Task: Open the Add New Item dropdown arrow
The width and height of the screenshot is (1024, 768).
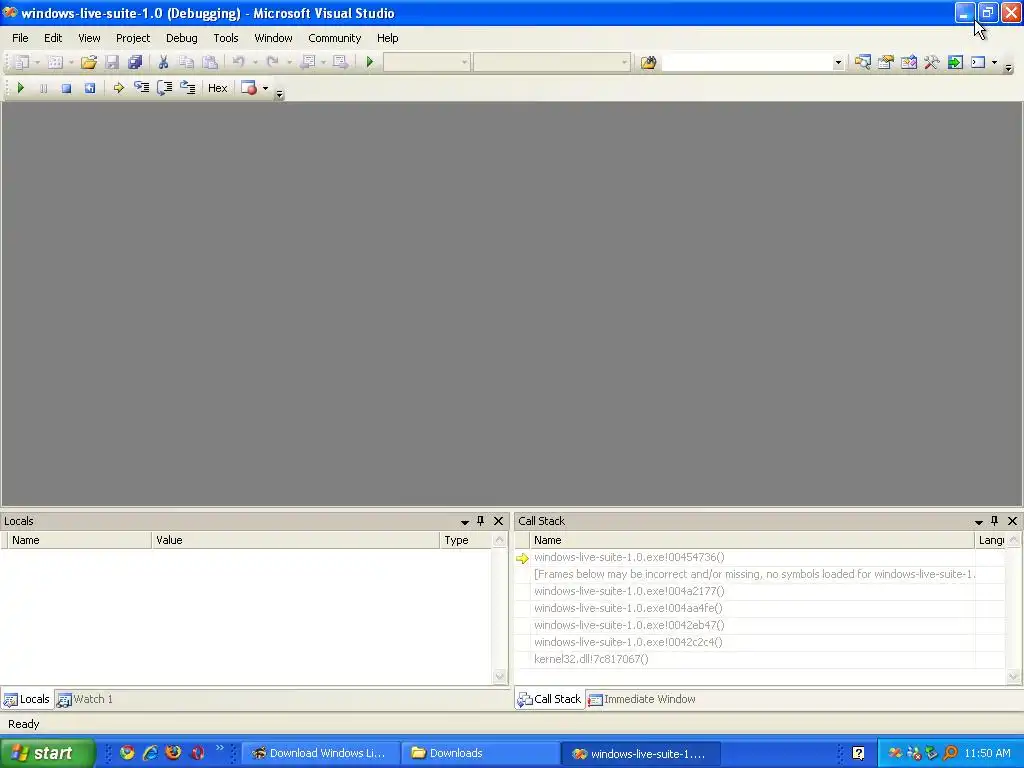Action: 71,62
